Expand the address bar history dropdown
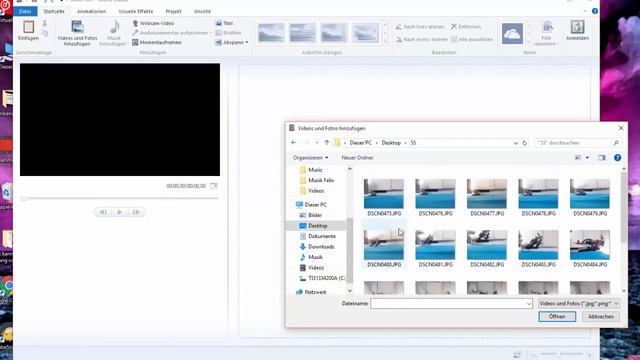 click(516, 143)
